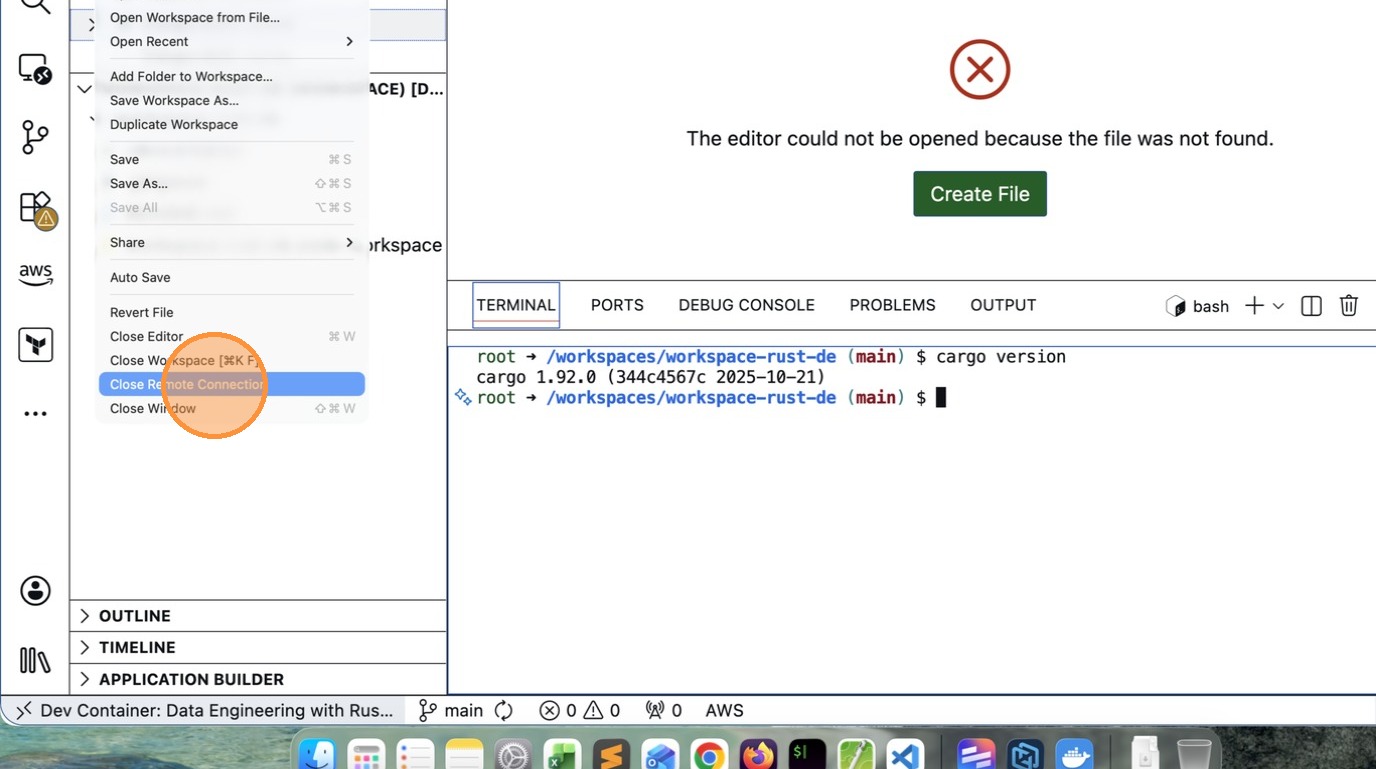1376x769 pixels.
Task: Open the AWS Toolkit panel in the activity bar
Action: (35, 275)
